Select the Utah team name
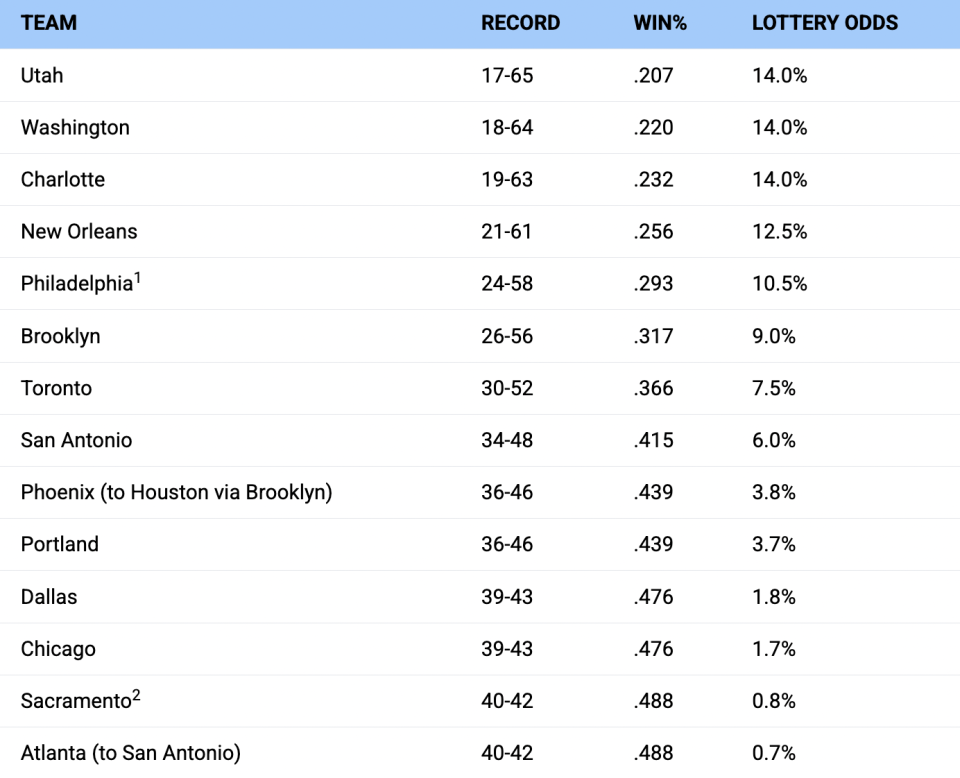 (x=42, y=75)
